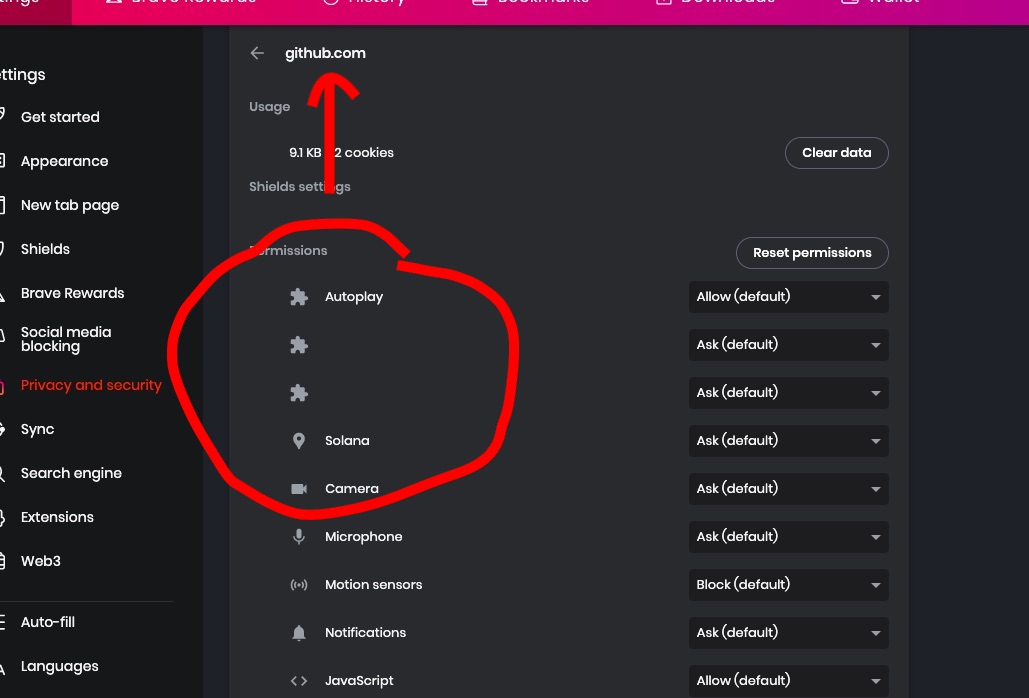The height and width of the screenshot is (698, 1029).
Task: Open Search engine settings
Action: click(x=71, y=473)
